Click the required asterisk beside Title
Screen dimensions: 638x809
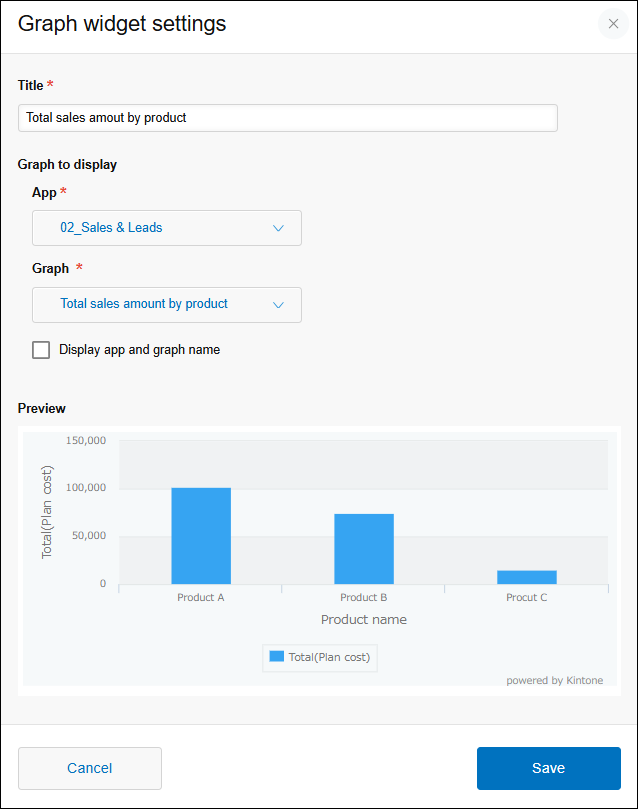click(50, 85)
